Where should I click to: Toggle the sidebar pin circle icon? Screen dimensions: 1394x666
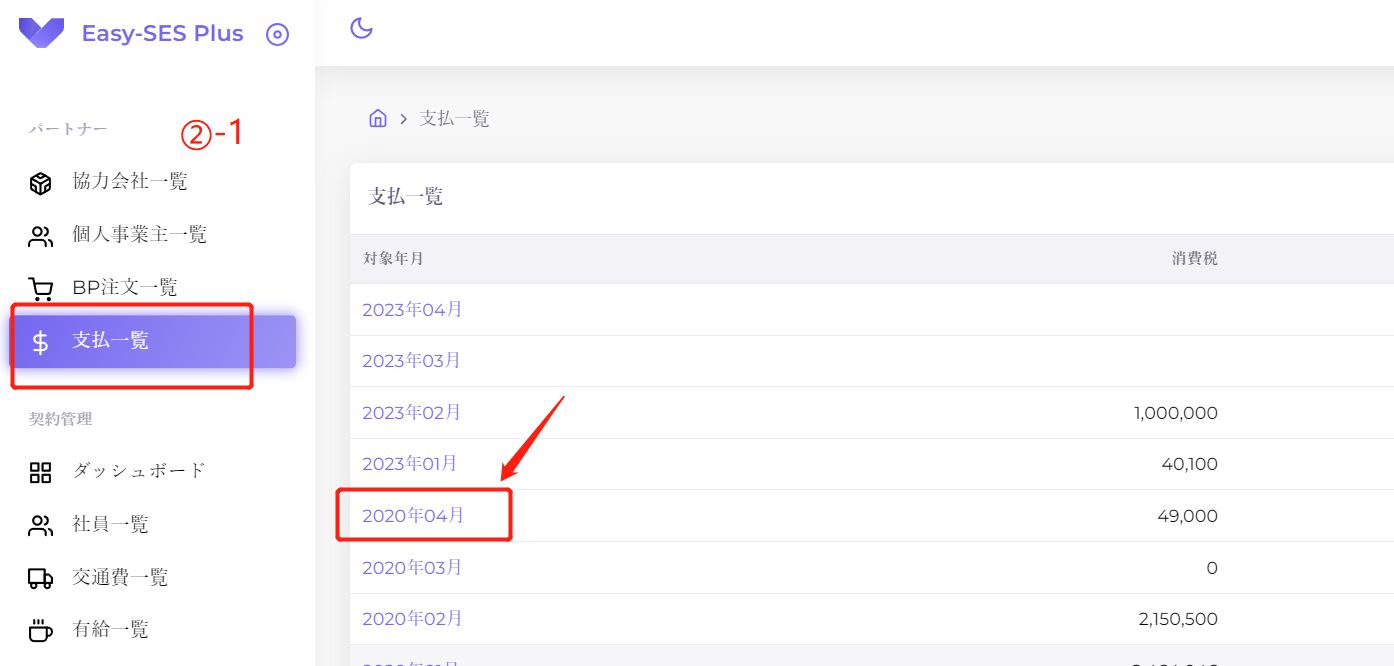tap(277, 35)
